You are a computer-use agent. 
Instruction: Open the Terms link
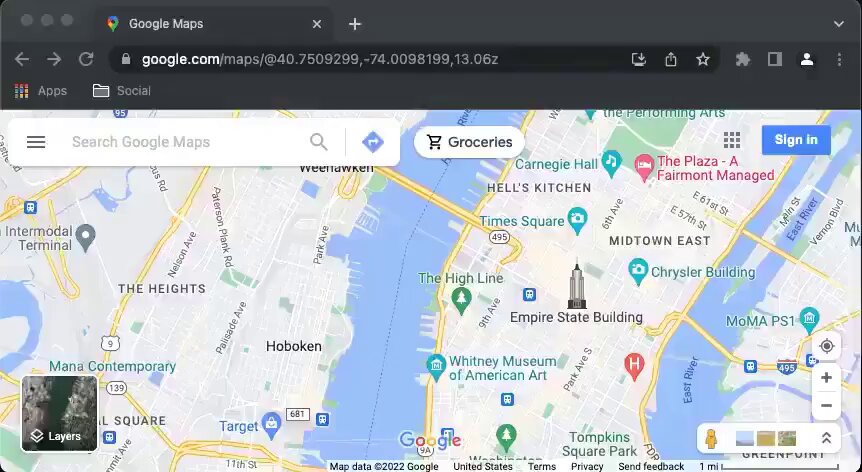coord(542,467)
